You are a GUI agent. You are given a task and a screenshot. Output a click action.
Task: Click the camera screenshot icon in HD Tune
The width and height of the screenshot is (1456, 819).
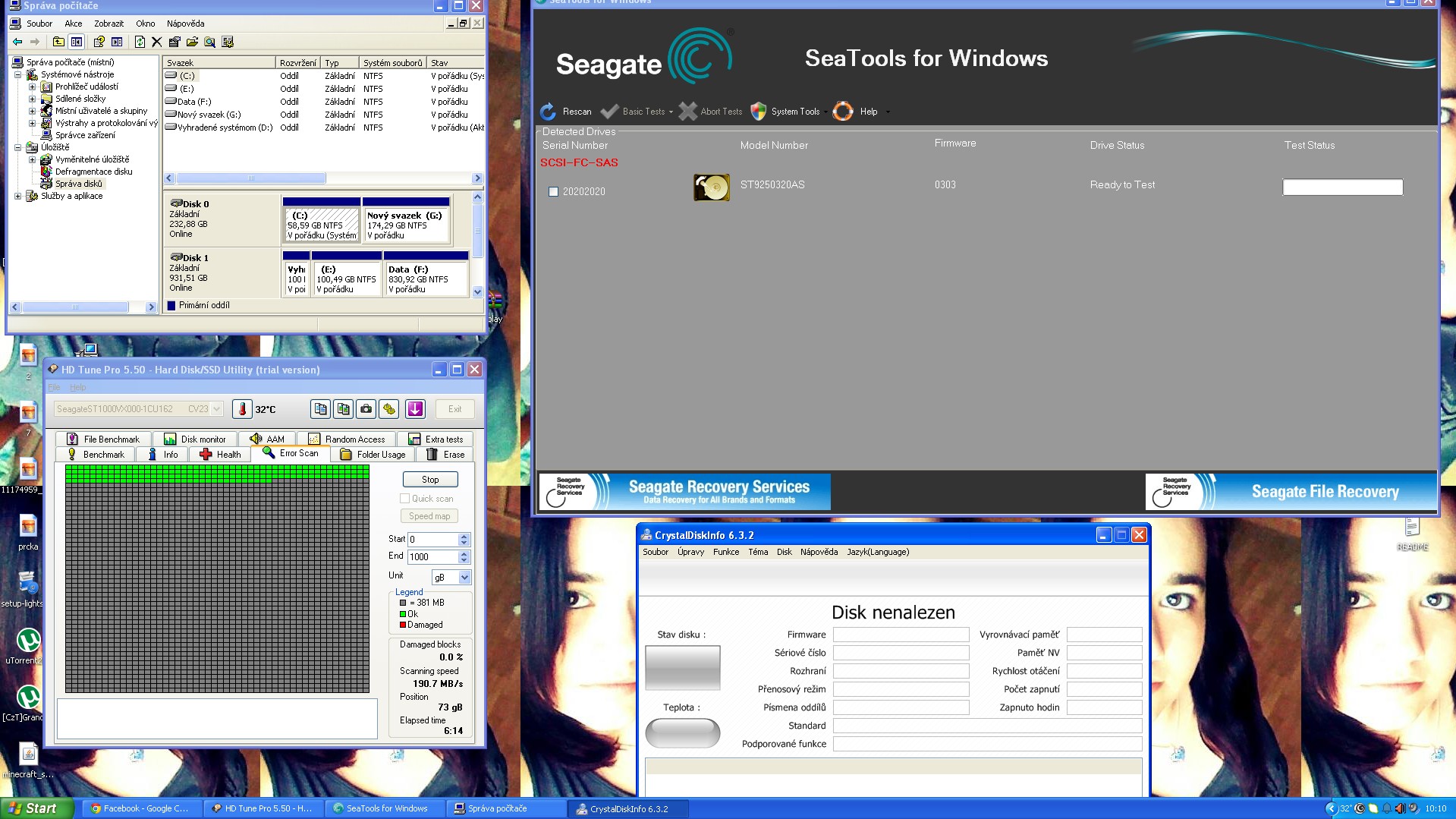tap(366, 409)
